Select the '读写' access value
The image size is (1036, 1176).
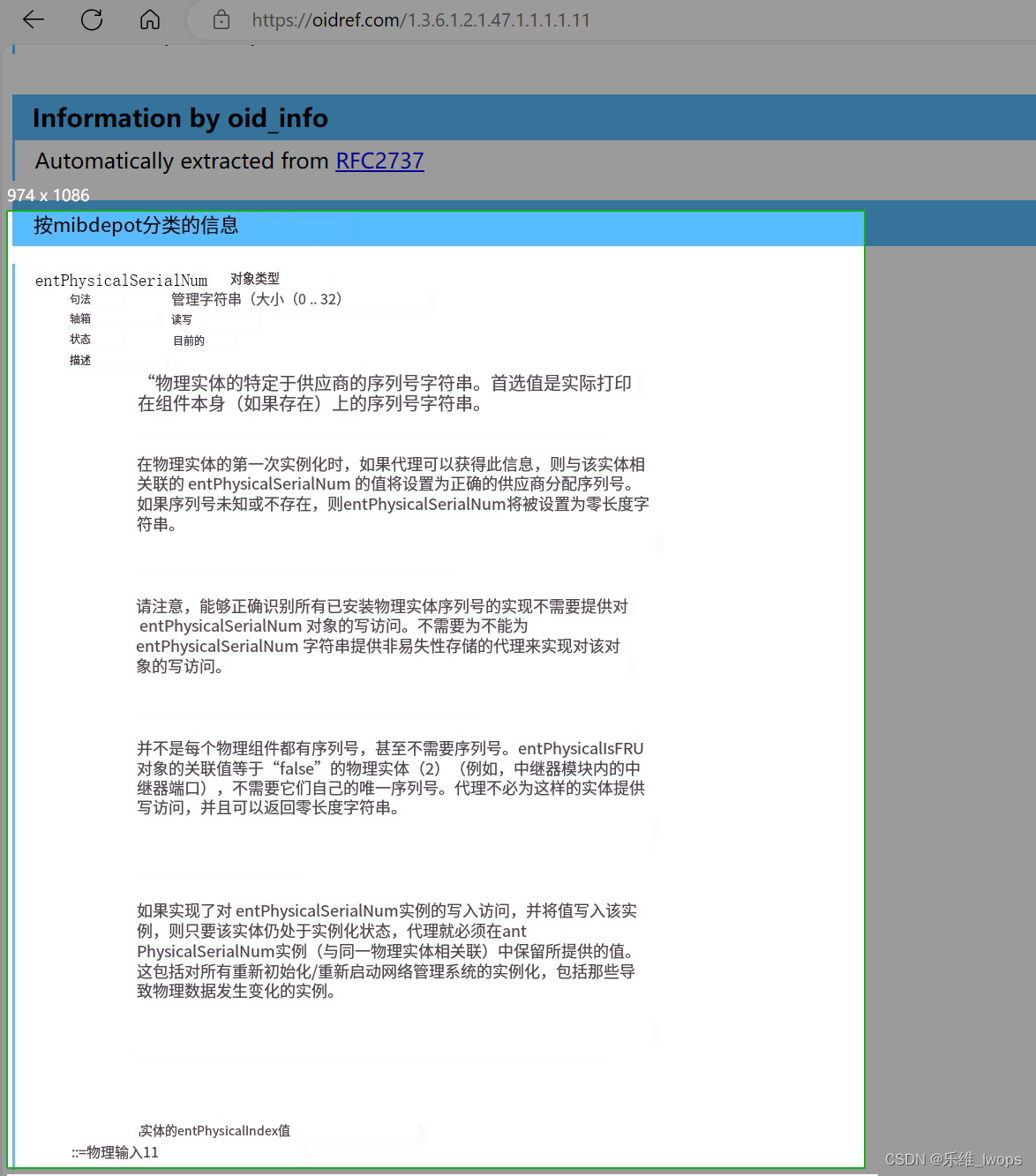[x=182, y=319]
